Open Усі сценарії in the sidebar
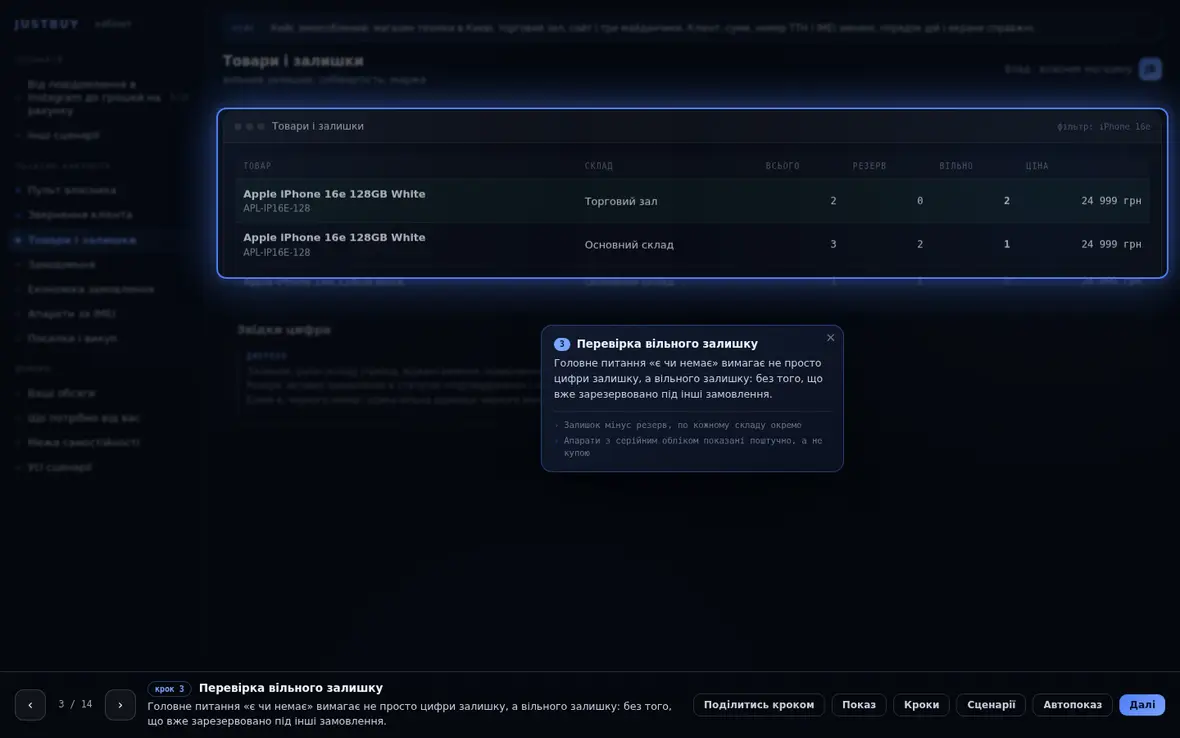 click(x=59, y=467)
